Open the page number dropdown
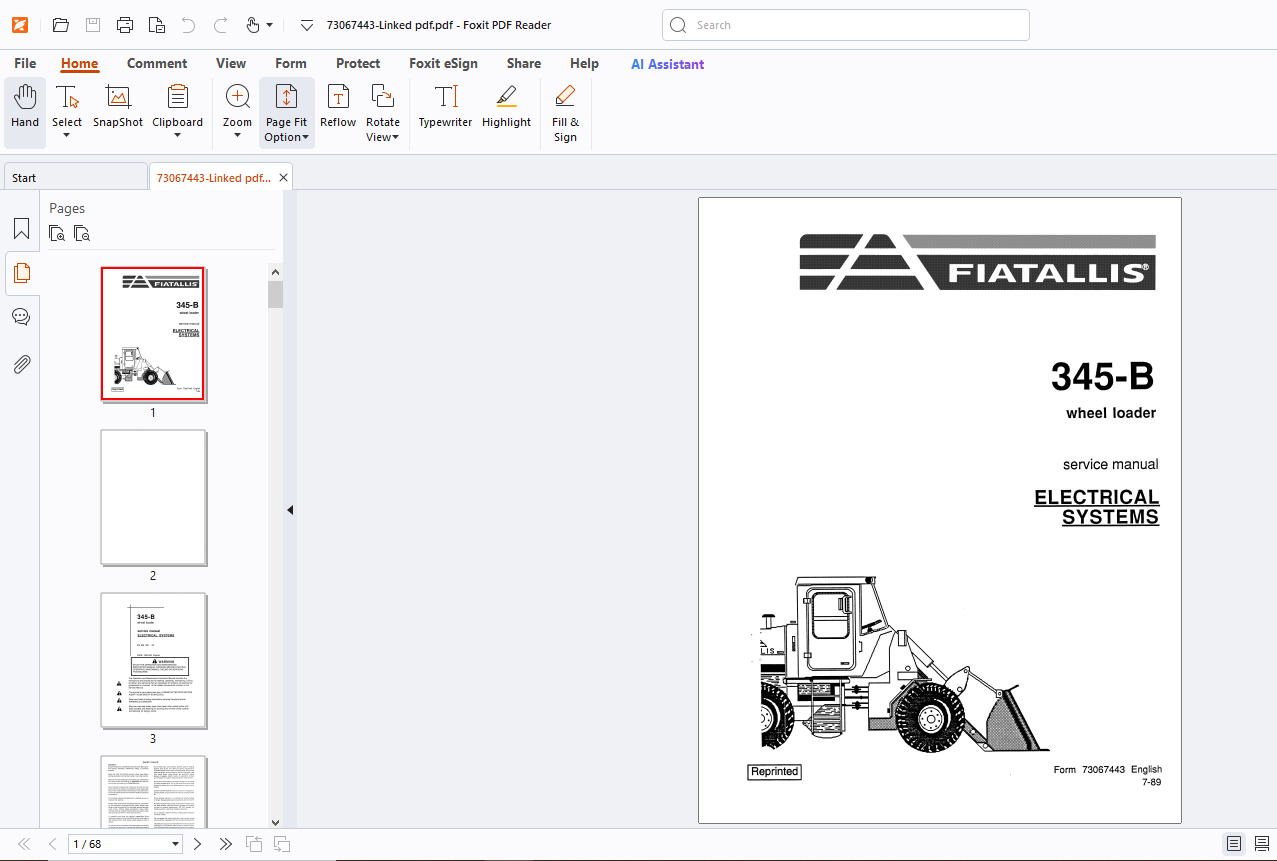 pos(176,844)
